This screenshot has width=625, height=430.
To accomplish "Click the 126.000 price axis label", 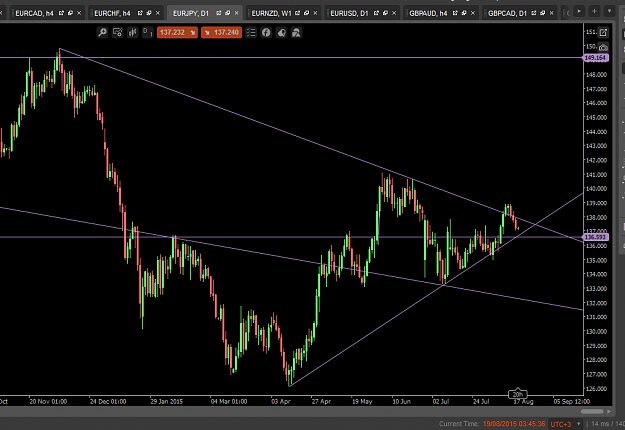I will click(596, 389).
